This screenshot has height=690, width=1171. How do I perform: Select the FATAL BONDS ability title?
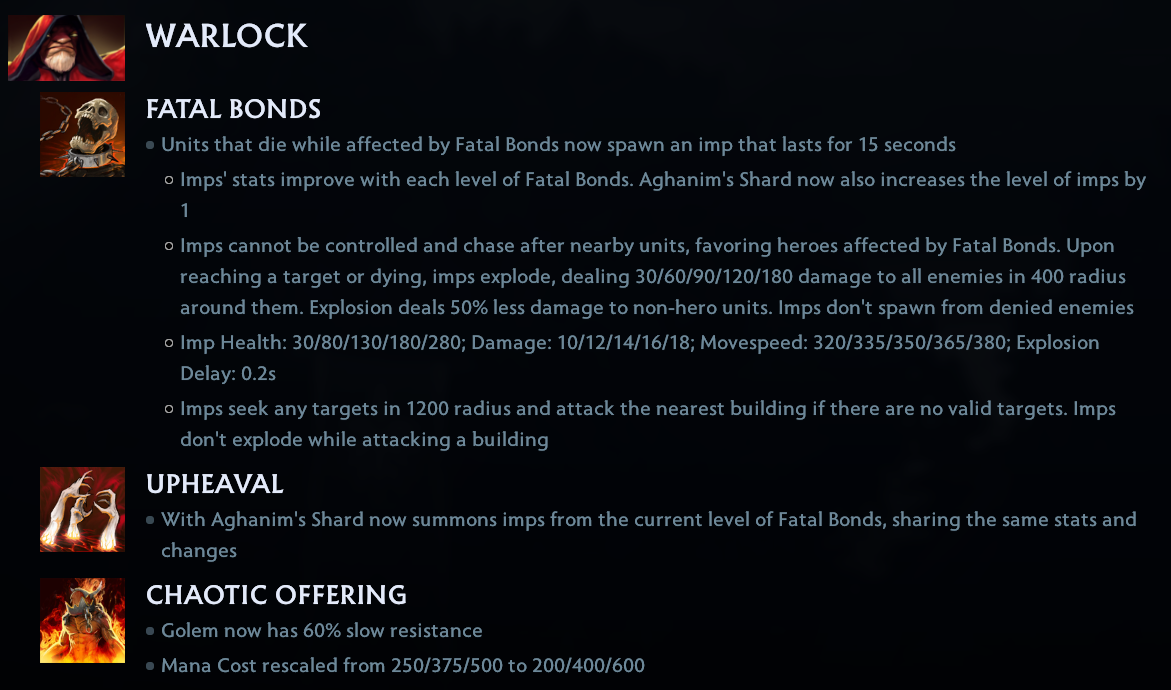[x=233, y=108]
